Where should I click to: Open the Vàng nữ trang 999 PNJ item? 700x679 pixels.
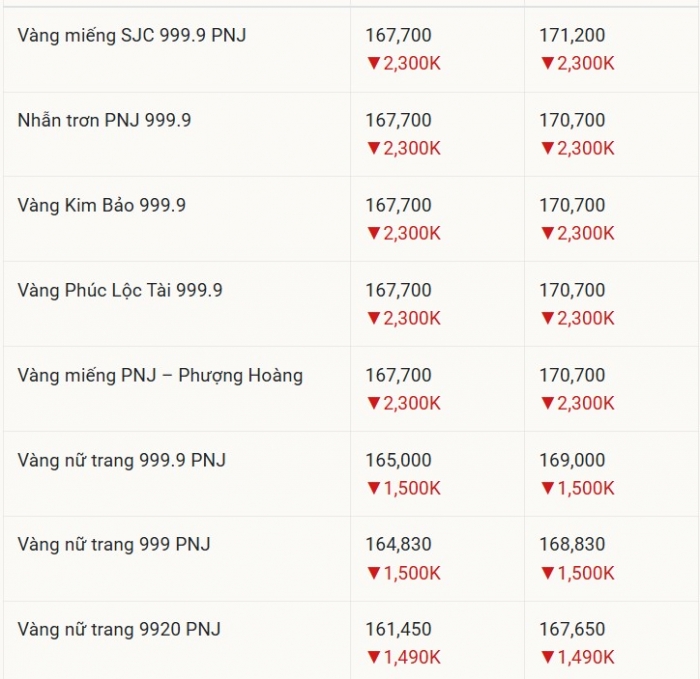point(114,546)
